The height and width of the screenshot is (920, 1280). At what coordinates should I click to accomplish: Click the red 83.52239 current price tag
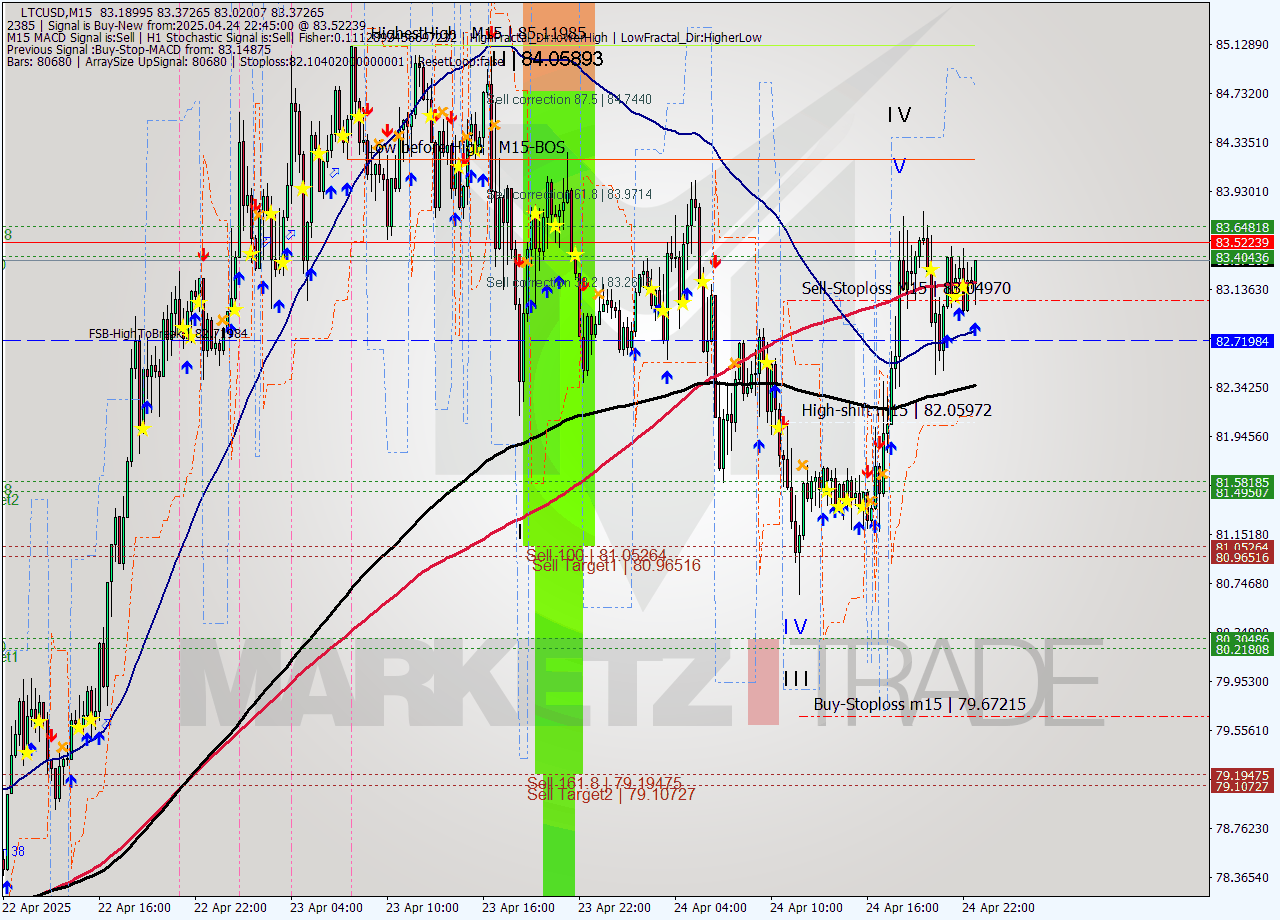pyautogui.click(x=1243, y=242)
